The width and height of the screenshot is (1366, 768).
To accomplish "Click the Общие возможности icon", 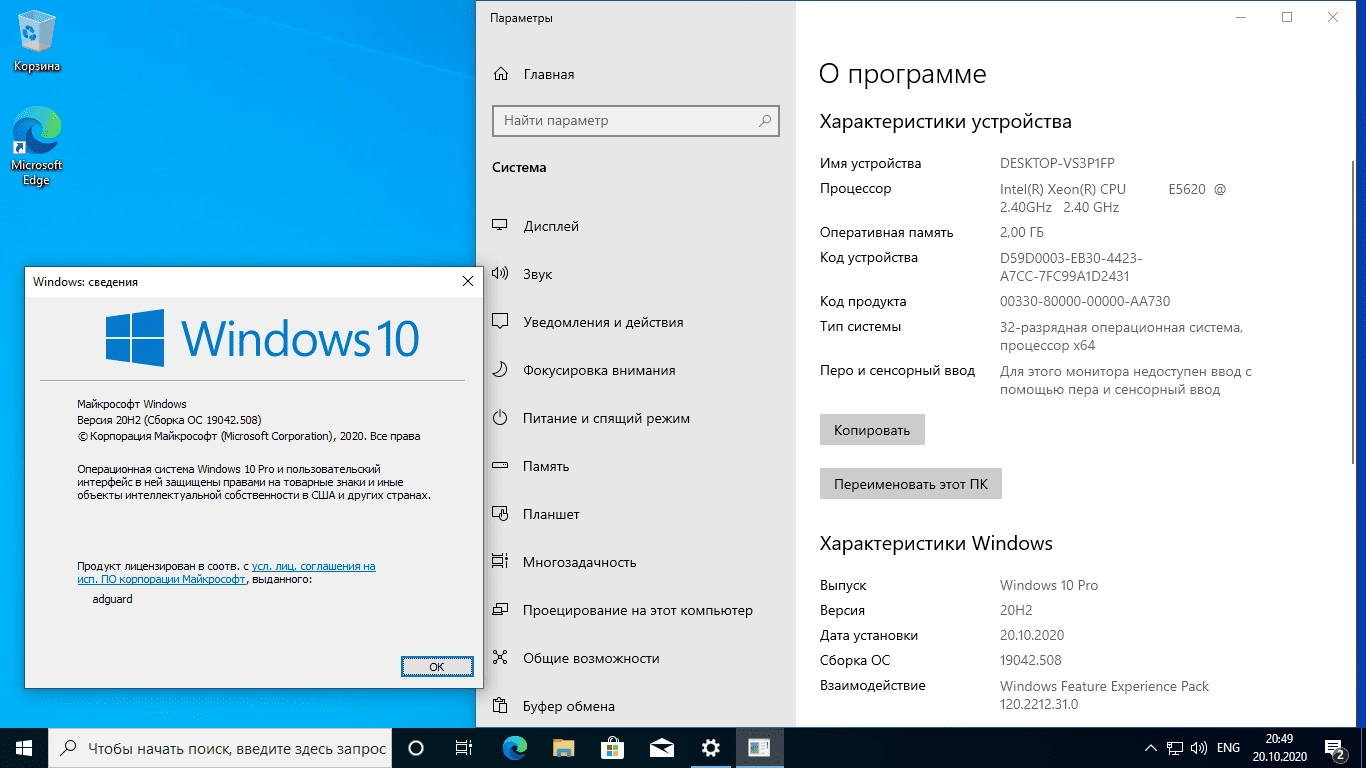I will [x=501, y=658].
